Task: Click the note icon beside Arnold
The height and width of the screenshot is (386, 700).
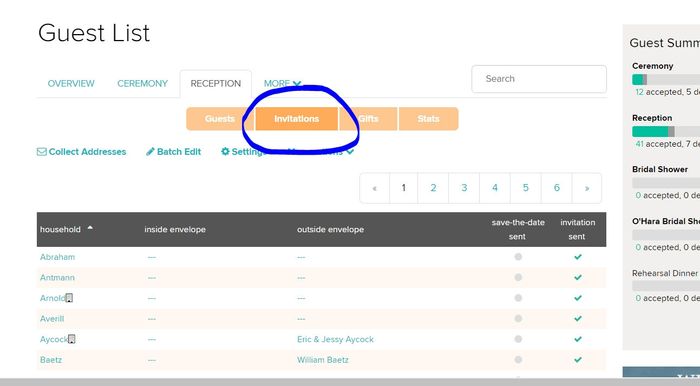Action: [69, 298]
